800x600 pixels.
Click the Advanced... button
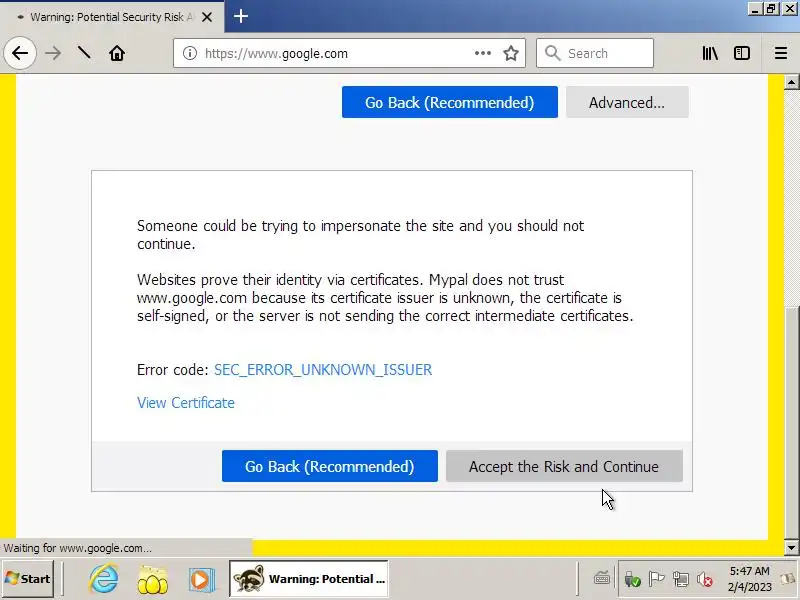(627, 102)
